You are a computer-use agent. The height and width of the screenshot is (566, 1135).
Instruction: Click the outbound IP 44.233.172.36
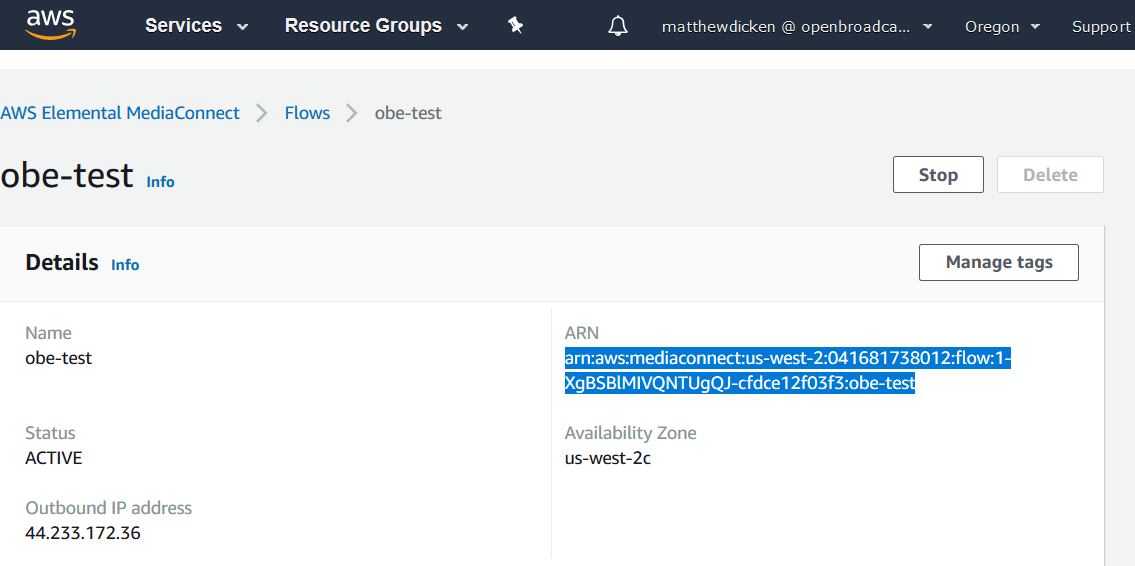click(x=83, y=533)
